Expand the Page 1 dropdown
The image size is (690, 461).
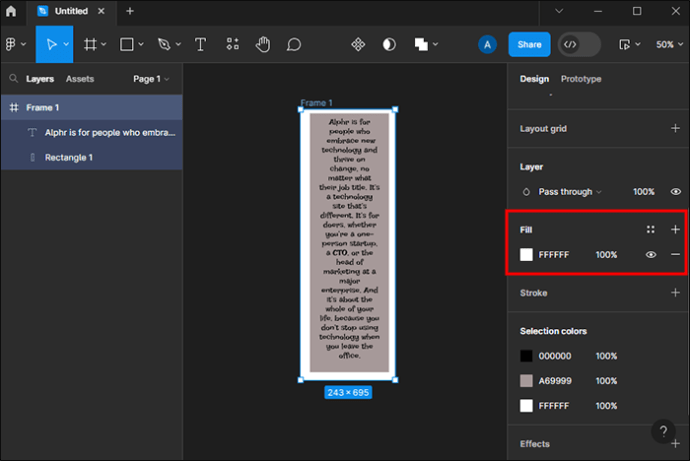[x=151, y=79]
